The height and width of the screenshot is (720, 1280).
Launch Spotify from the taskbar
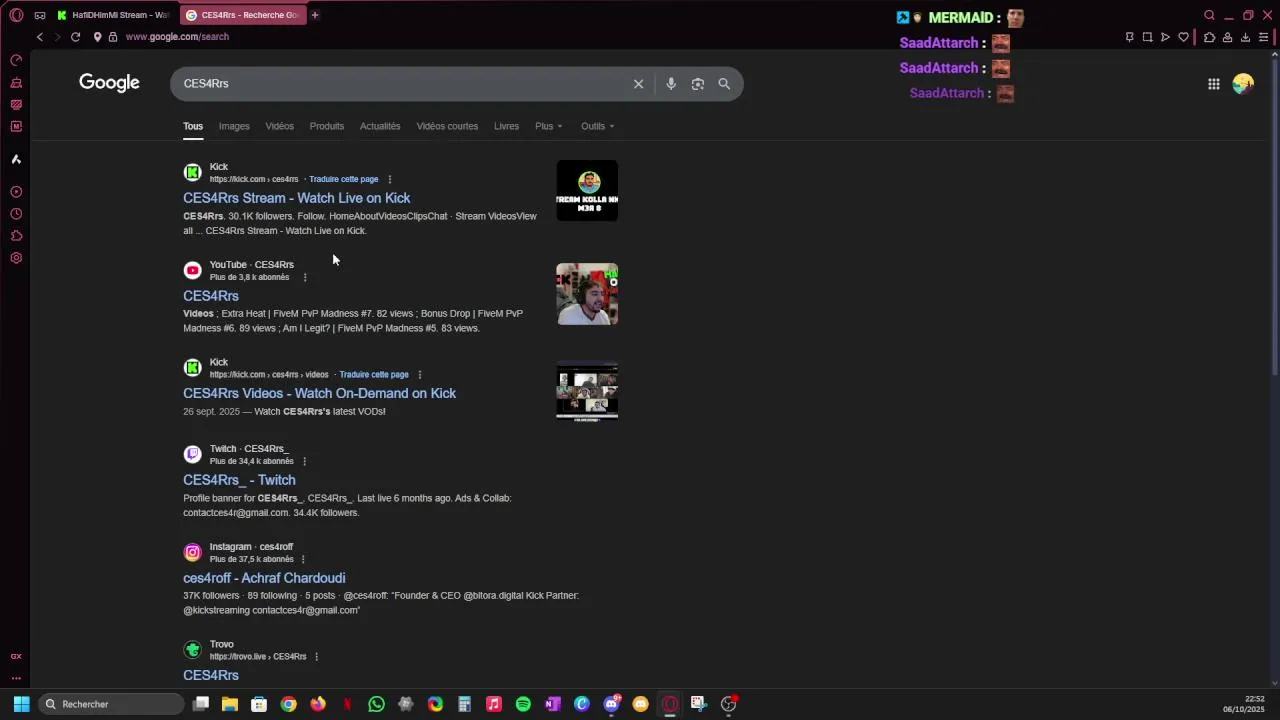(523, 704)
